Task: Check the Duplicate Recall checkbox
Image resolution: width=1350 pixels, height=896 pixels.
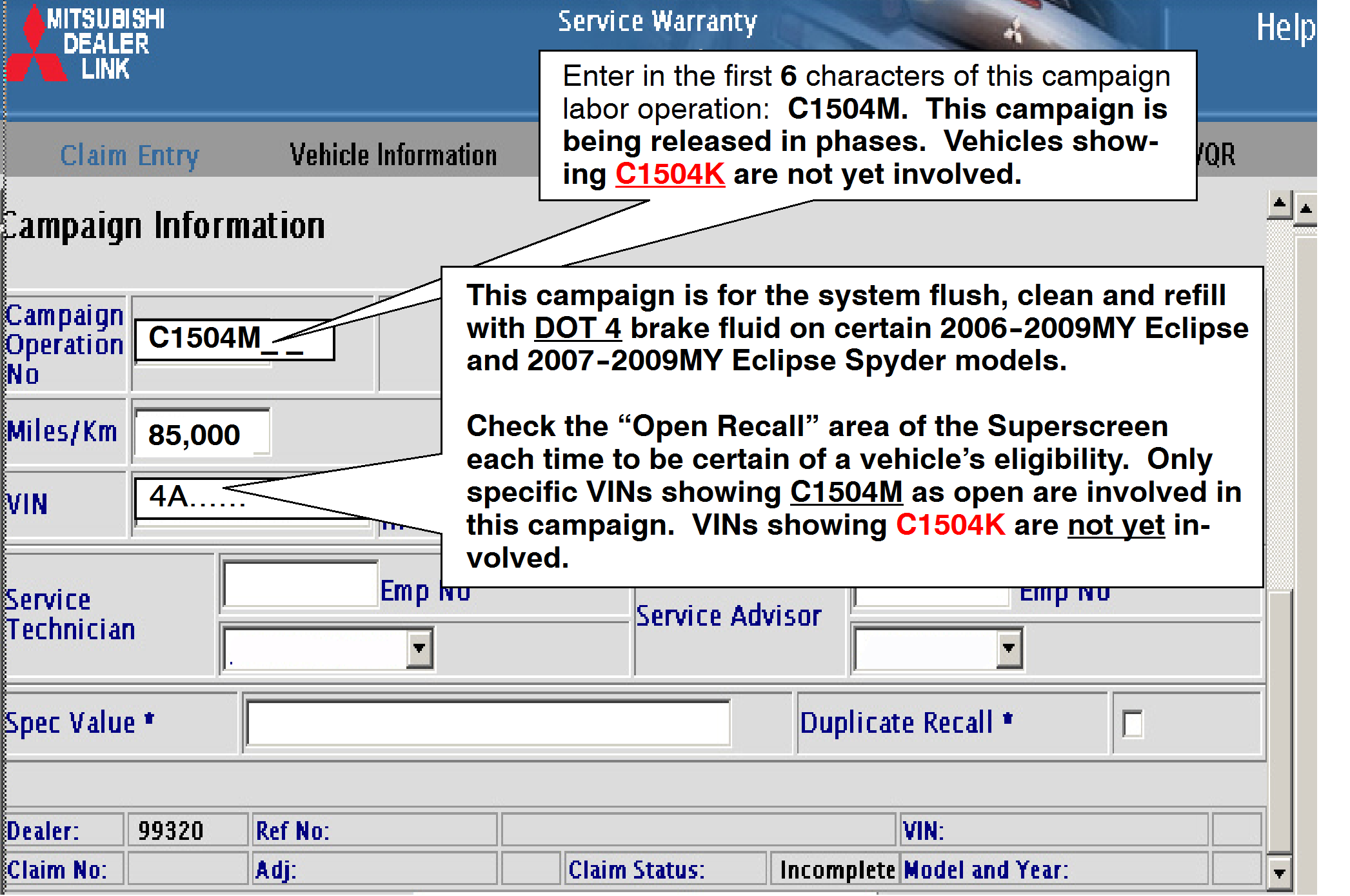Action: tap(1132, 723)
